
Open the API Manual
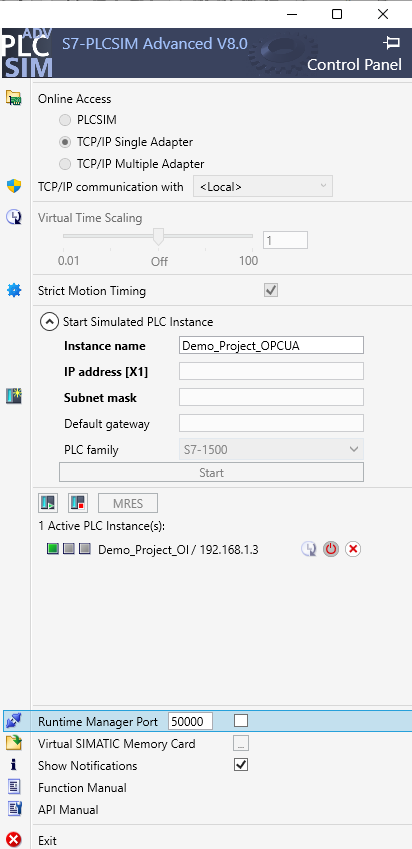point(68,809)
